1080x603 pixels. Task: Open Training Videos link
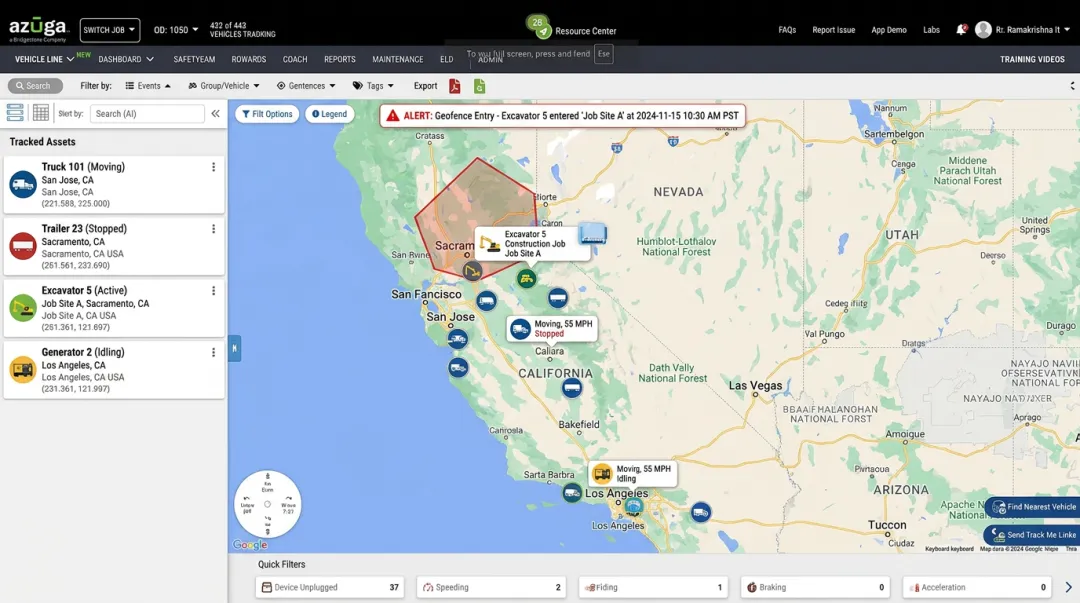(1032, 59)
